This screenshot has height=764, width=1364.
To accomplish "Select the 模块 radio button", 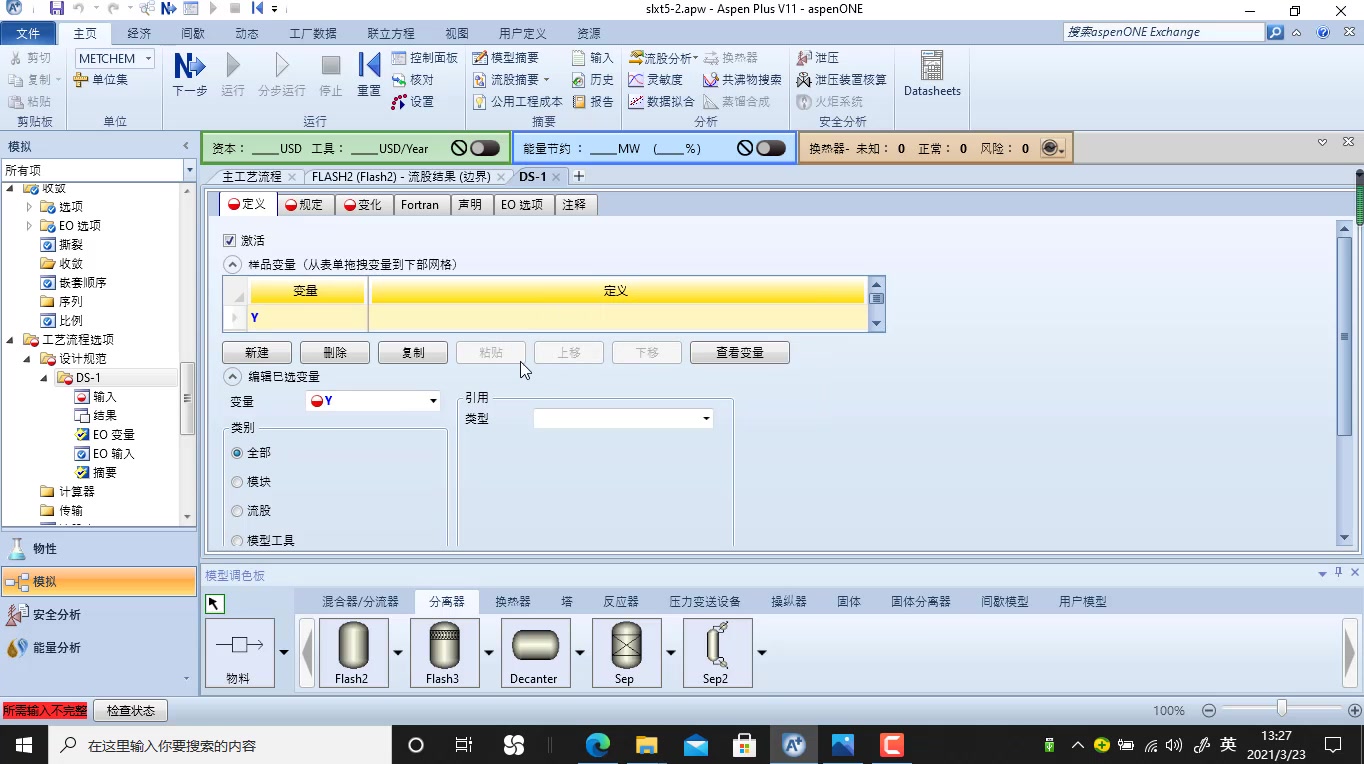I will coord(237,481).
